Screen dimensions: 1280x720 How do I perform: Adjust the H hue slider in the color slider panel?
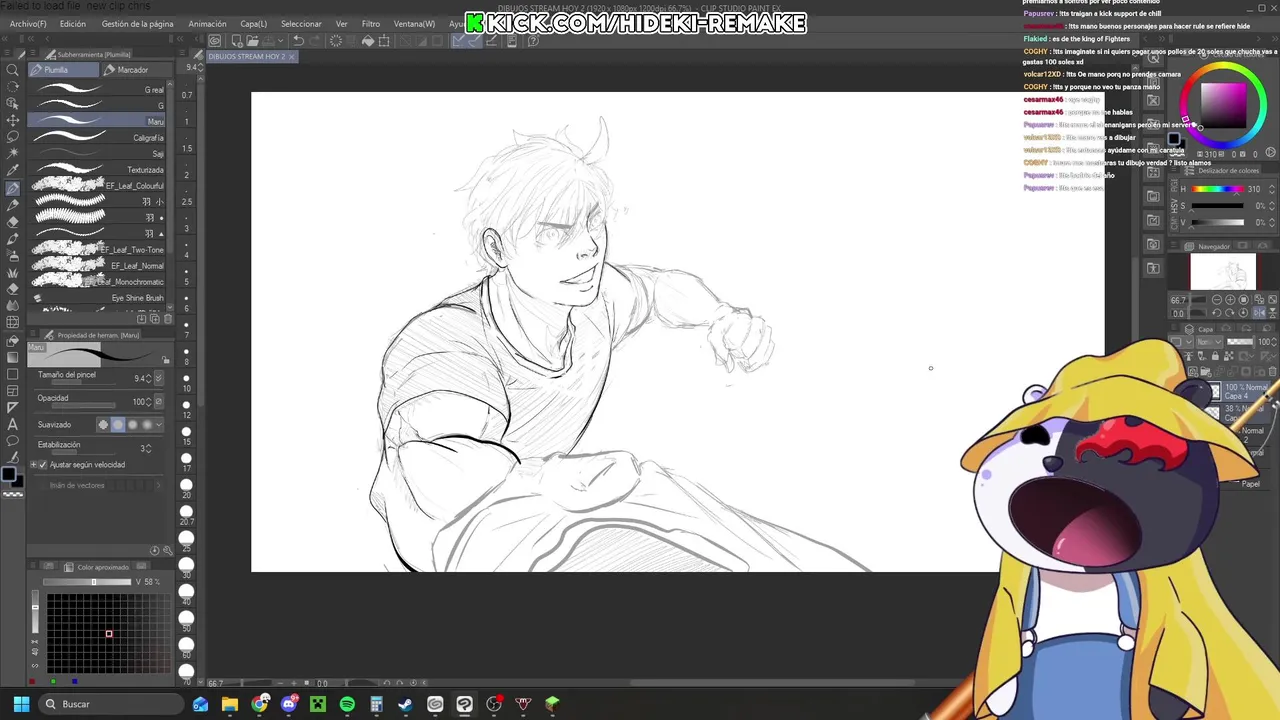coord(1217,189)
